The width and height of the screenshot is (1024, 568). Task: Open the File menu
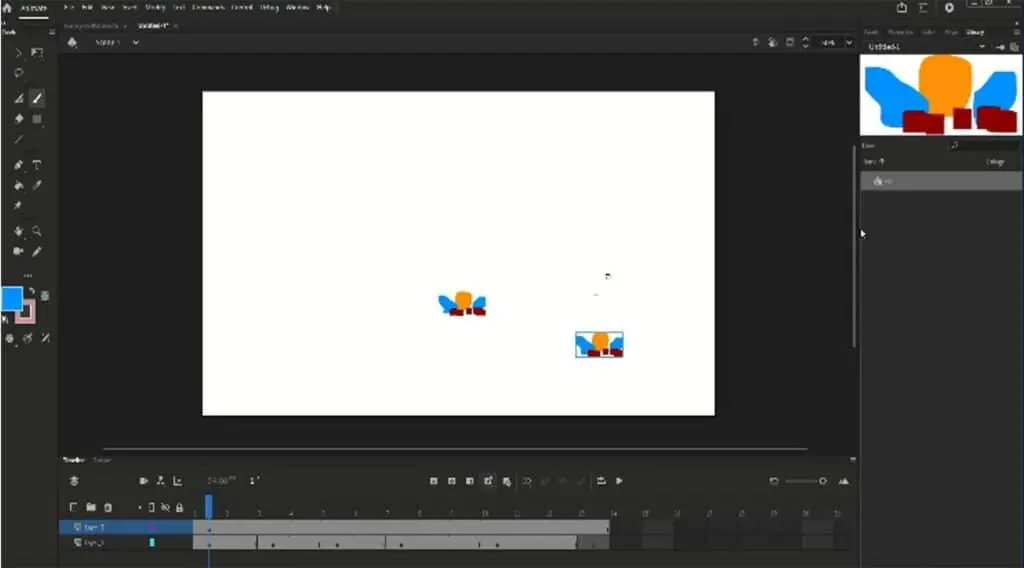point(69,8)
